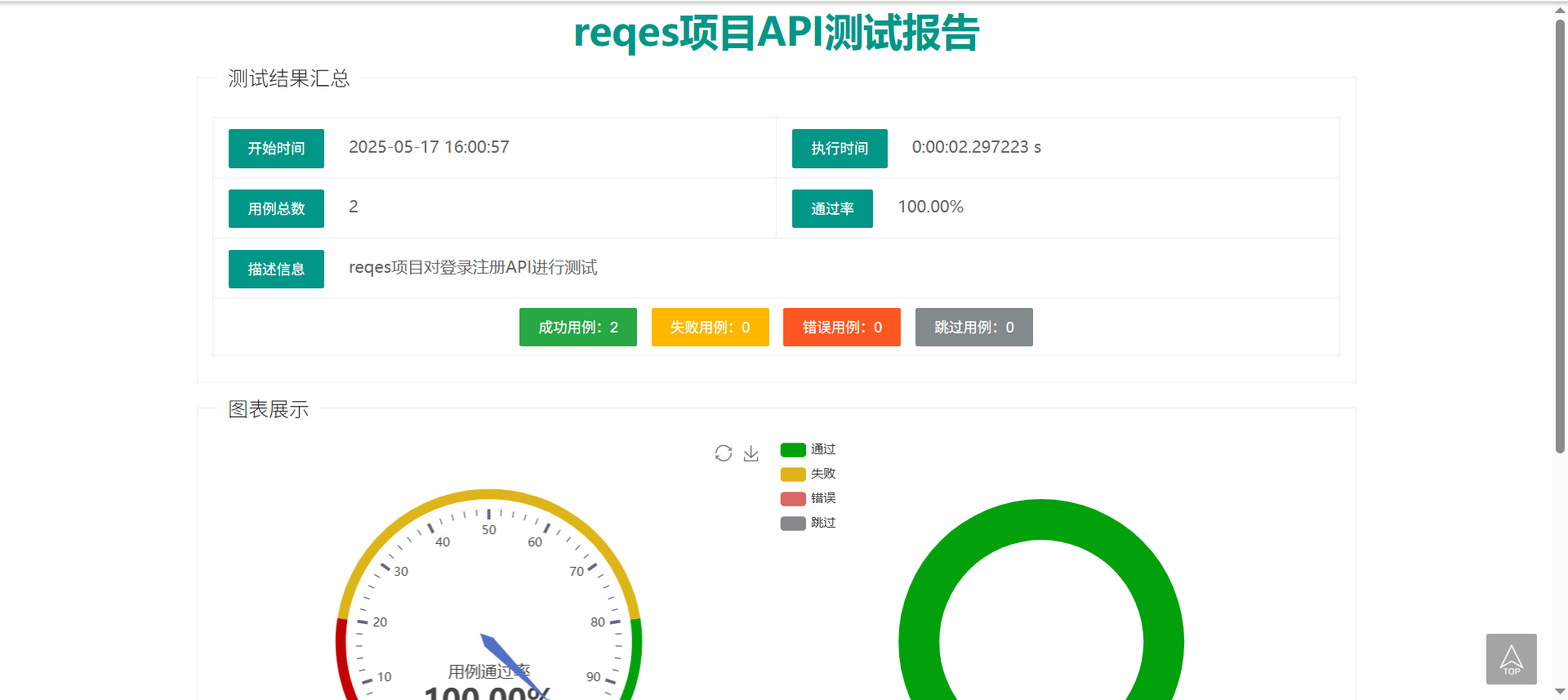Click the 跳过用例: 0 button
Image resolution: width=1568 pixels, height=700 pixels.
974,328
